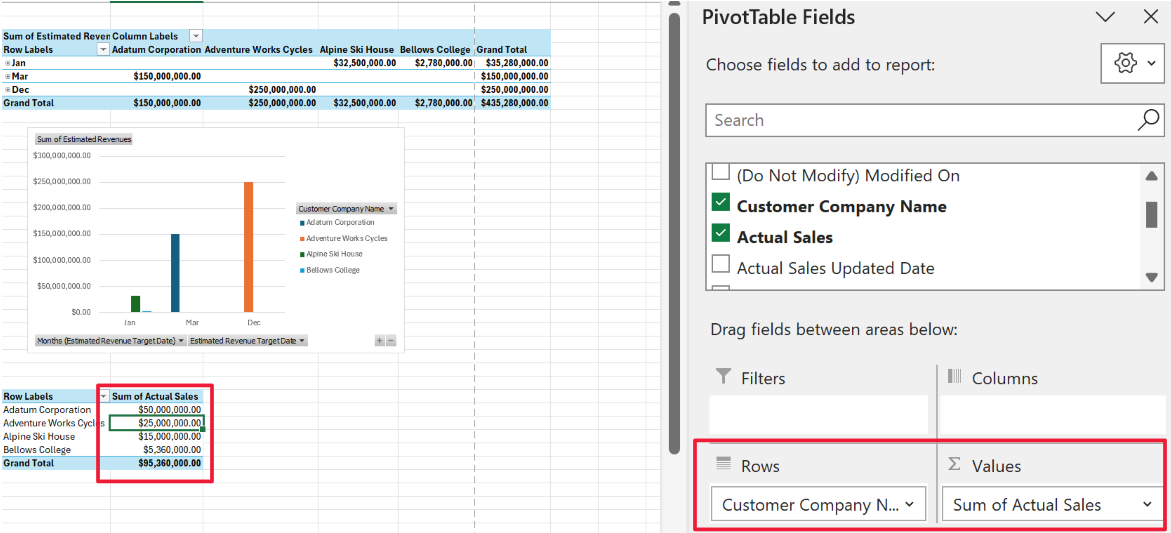Screen dimensions: 1171x533
Task: Collapse the PivotTable Fields pane with its chevron
Action: click(x=1105, y=17)
